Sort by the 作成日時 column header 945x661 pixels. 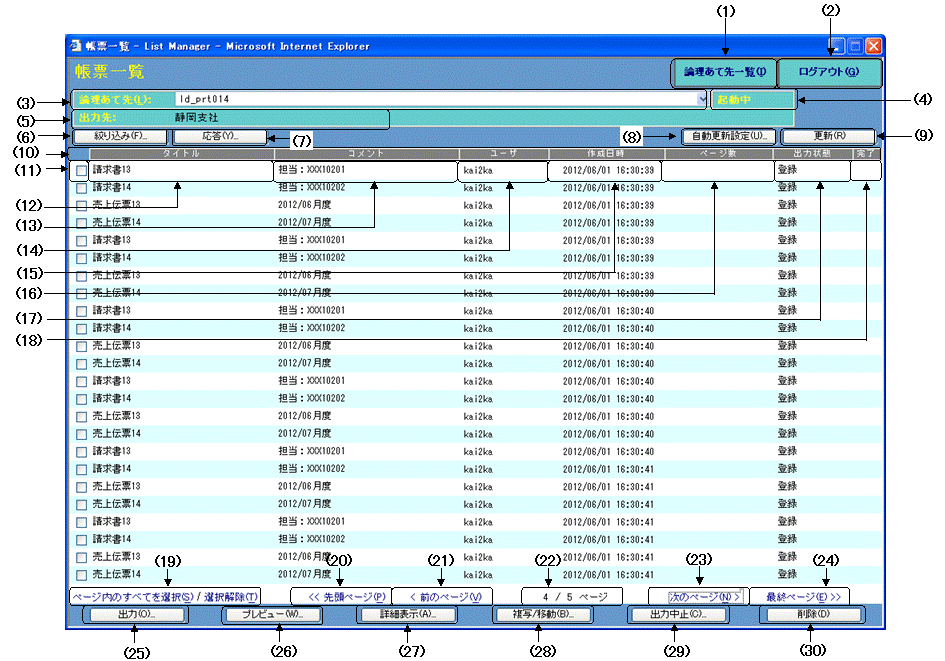click(605, 154)
